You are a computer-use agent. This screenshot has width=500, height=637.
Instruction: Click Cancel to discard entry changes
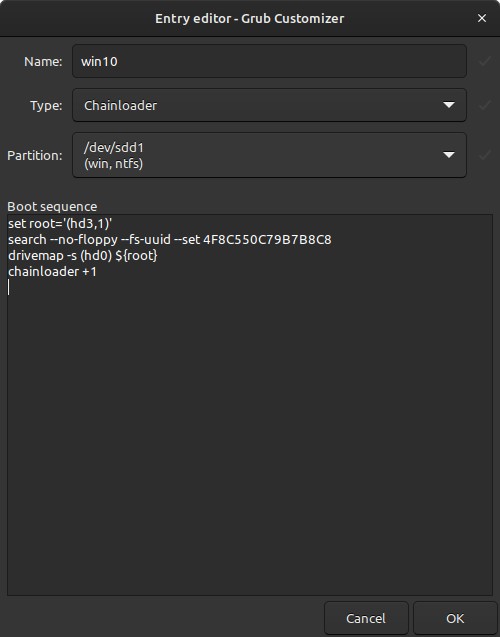point(366,618)
